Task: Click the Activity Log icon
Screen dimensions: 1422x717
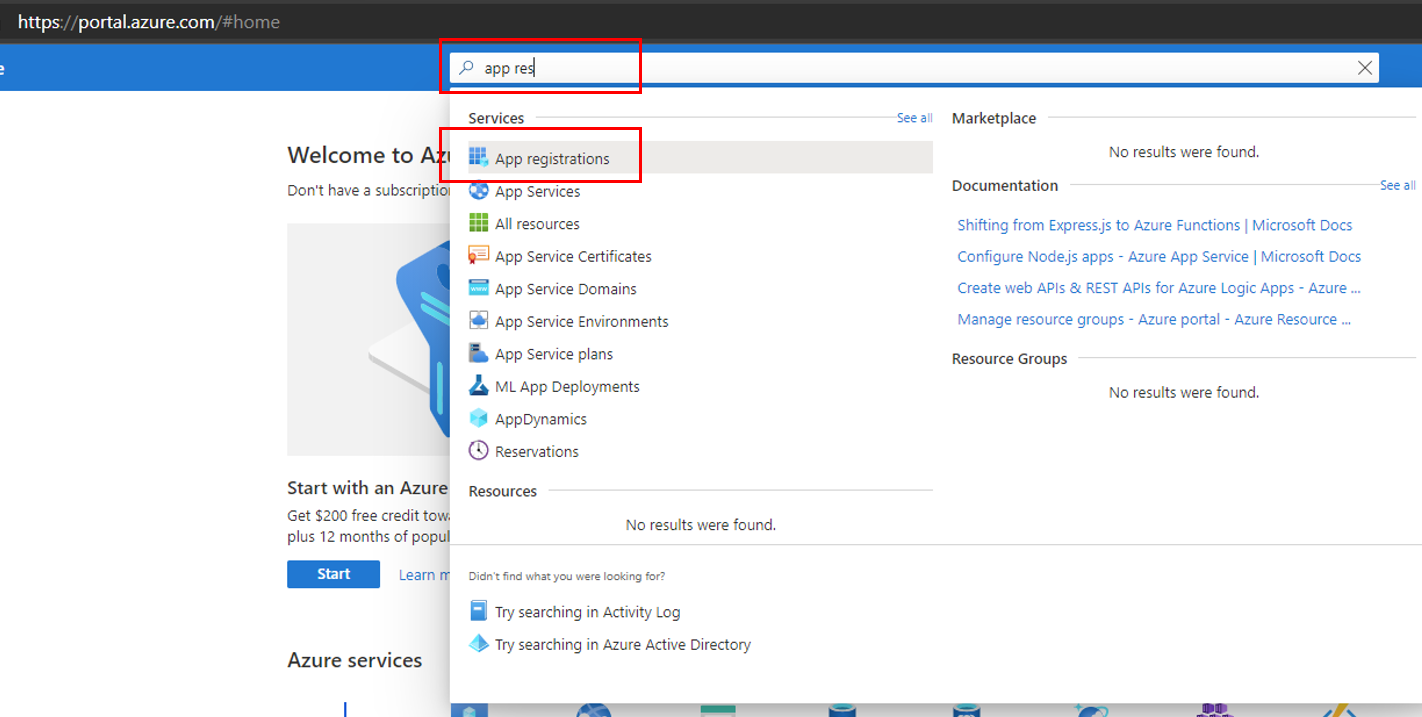Action: coord(478,611)
